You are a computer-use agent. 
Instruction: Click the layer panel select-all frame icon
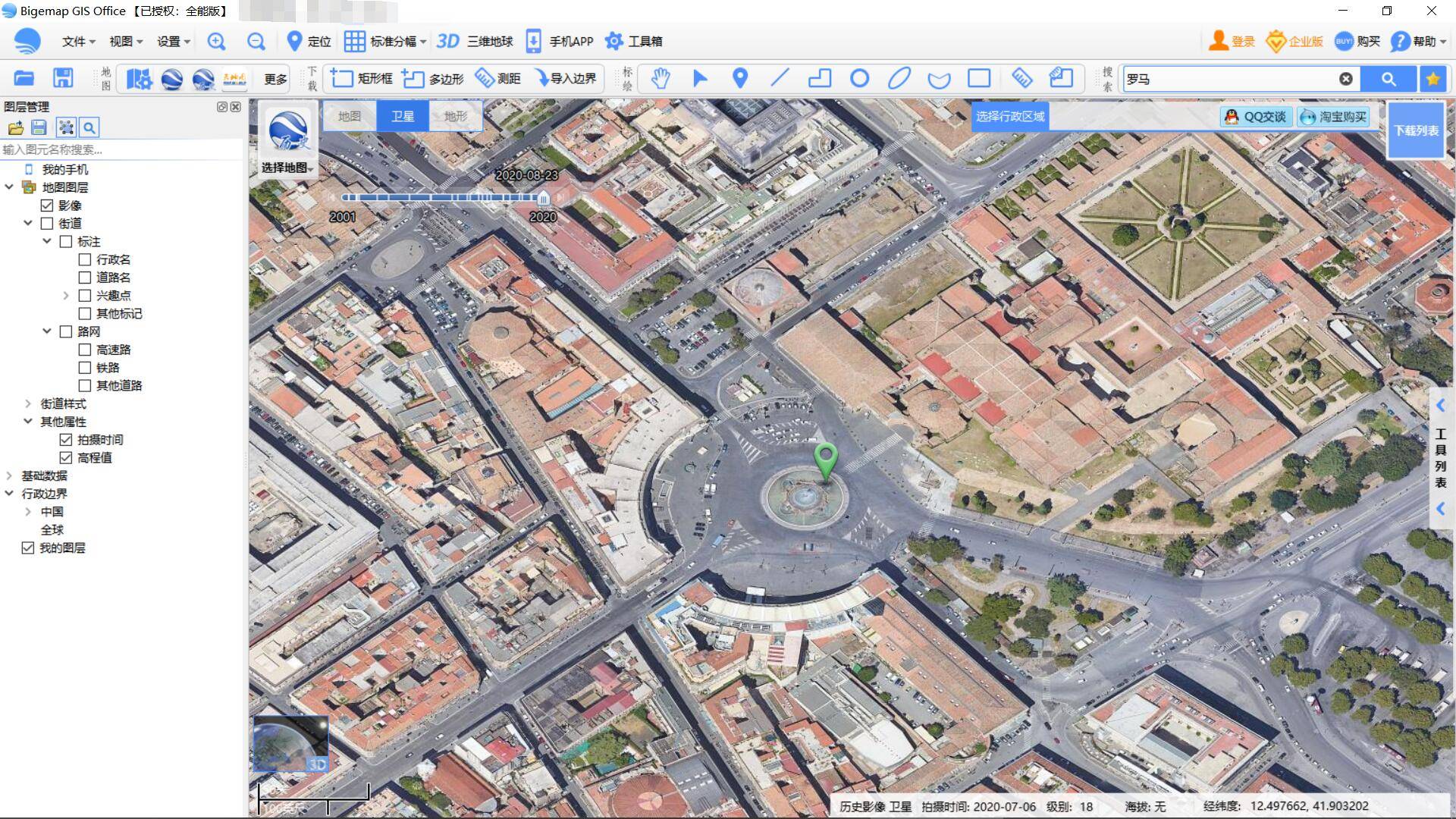[66, 127]
